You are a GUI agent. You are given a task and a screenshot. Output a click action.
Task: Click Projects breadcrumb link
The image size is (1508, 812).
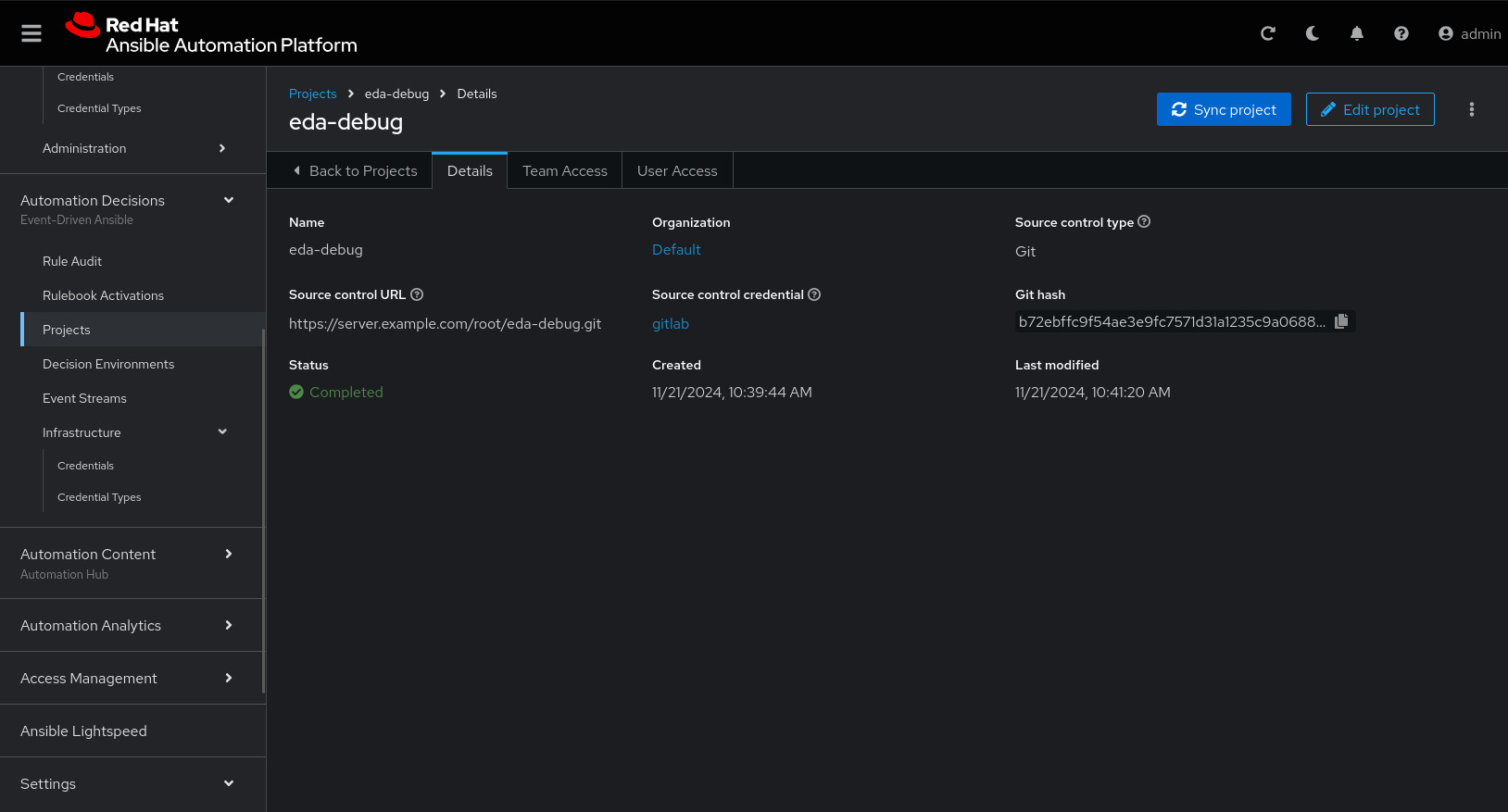click(313, 94)
